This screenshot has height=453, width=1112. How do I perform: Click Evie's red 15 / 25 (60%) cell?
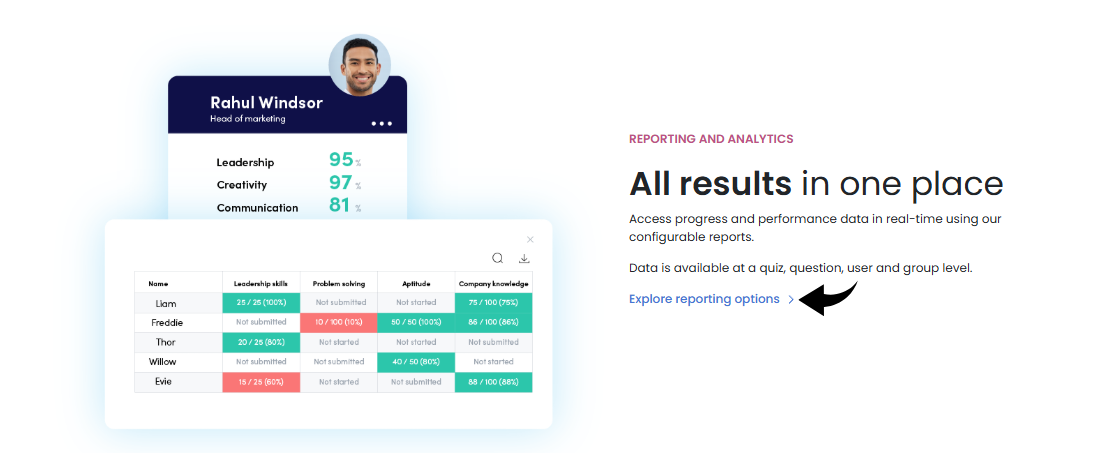tap(261, 382)
